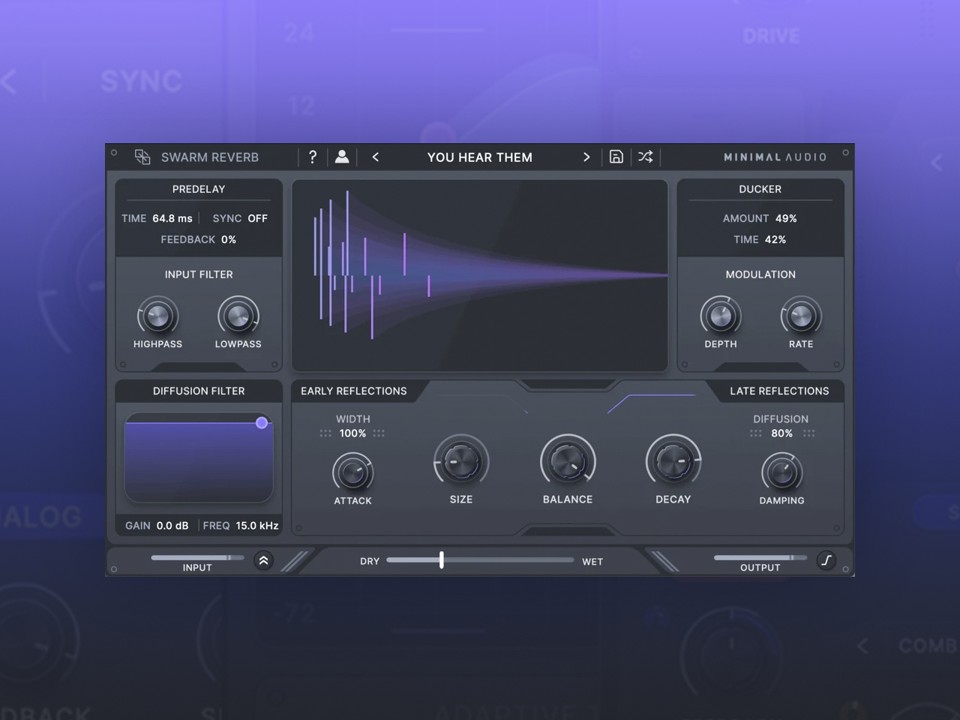The image size is (960, 720).
Task: Click the OUTPUT level slider
Action: click(x=760, y=558)
